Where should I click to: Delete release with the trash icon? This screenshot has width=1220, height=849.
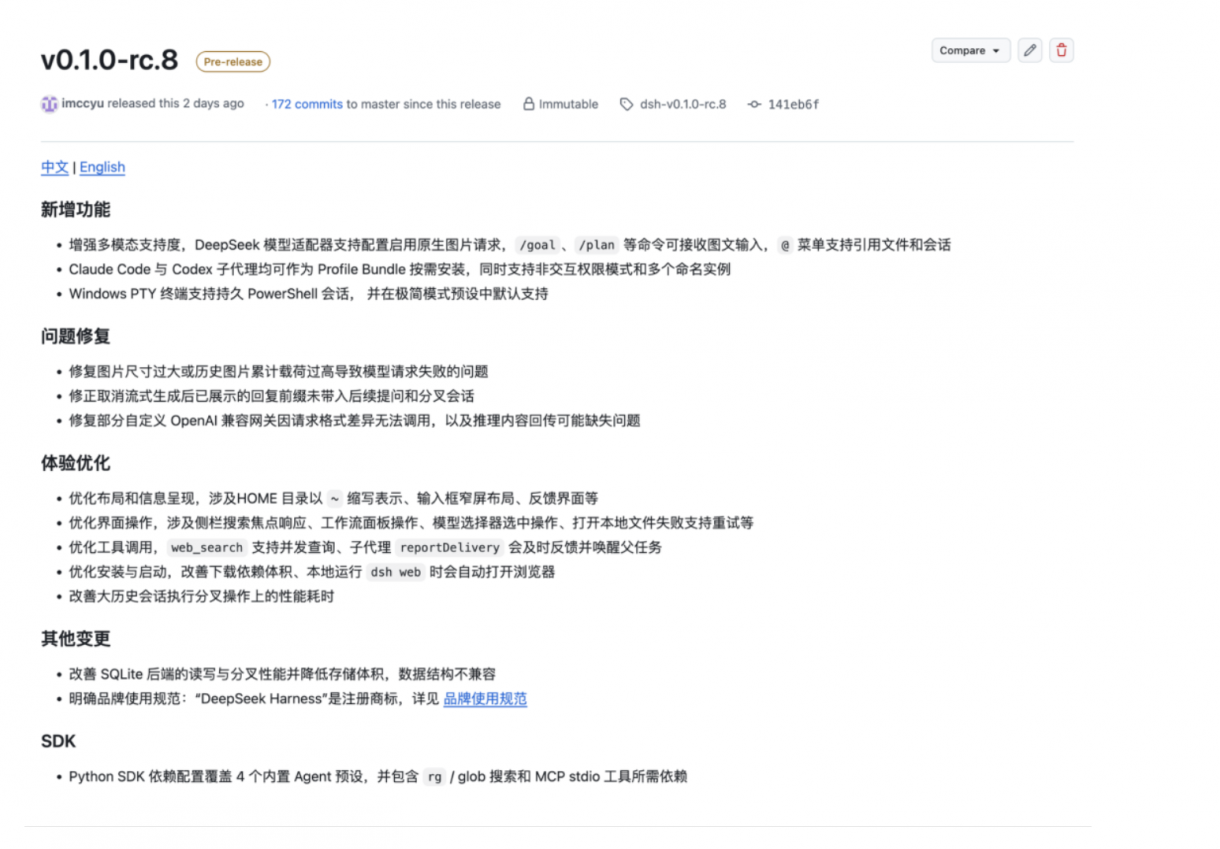[1062, 51]
